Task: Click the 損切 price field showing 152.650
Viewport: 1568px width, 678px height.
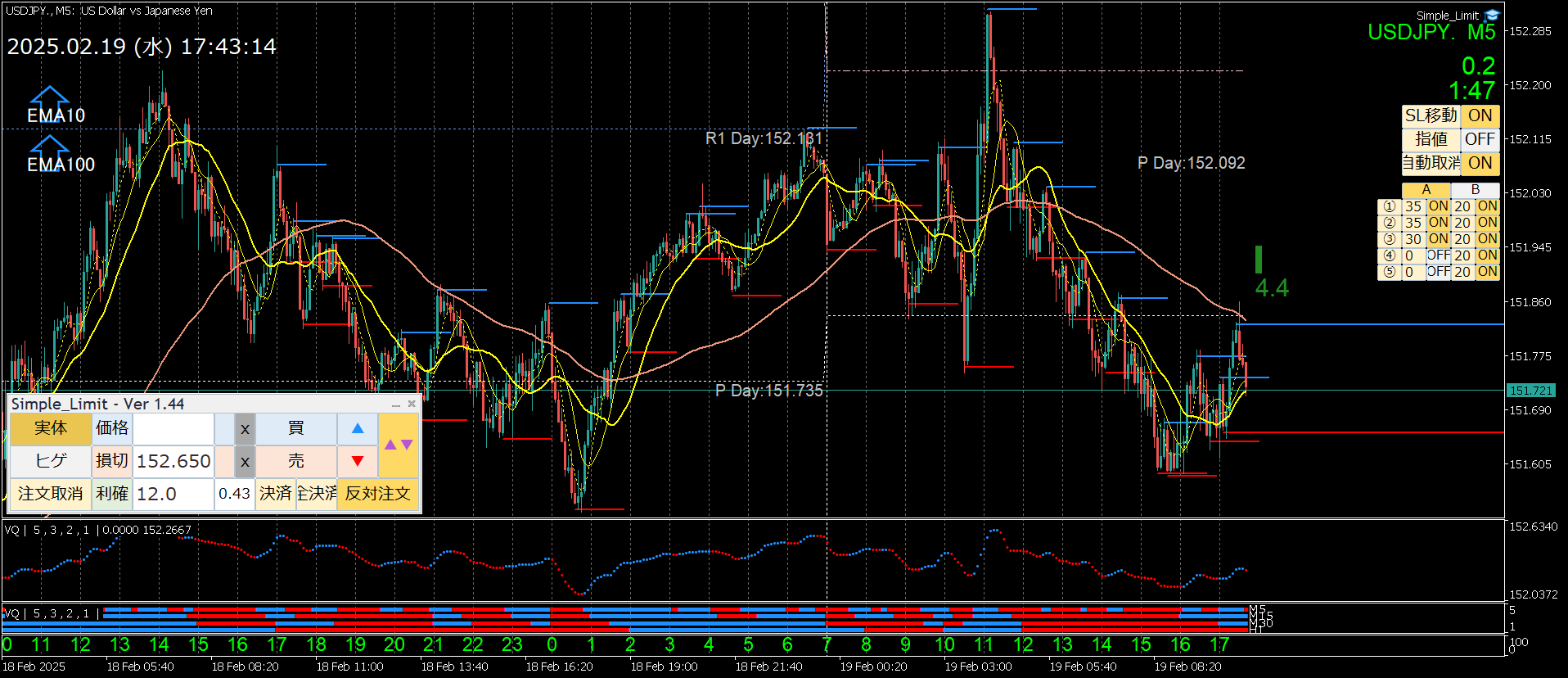Action: pyautogui.click(x=173, y=462)
